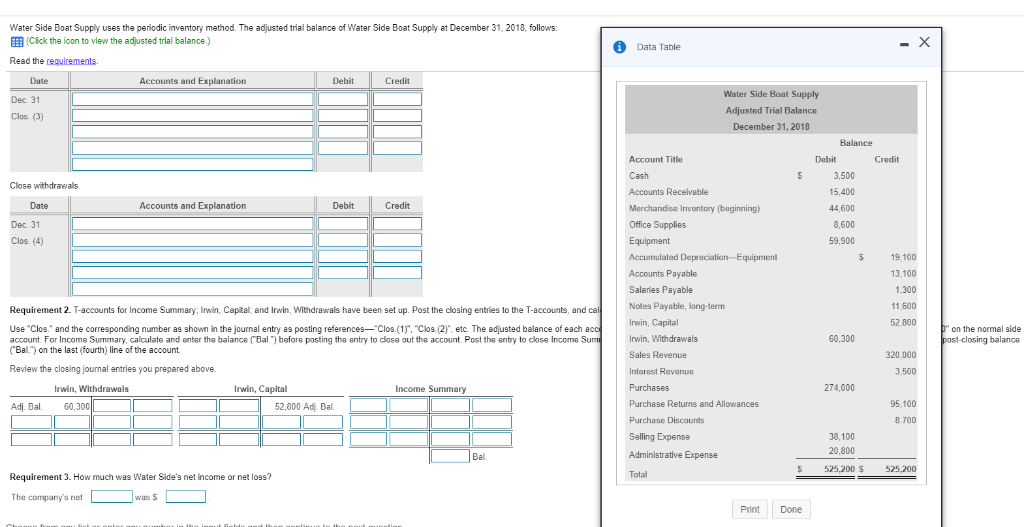The height and width of the screenshot is (527, 1024).
Task: Close the Data Table dialog
Action: coord(923,42)
